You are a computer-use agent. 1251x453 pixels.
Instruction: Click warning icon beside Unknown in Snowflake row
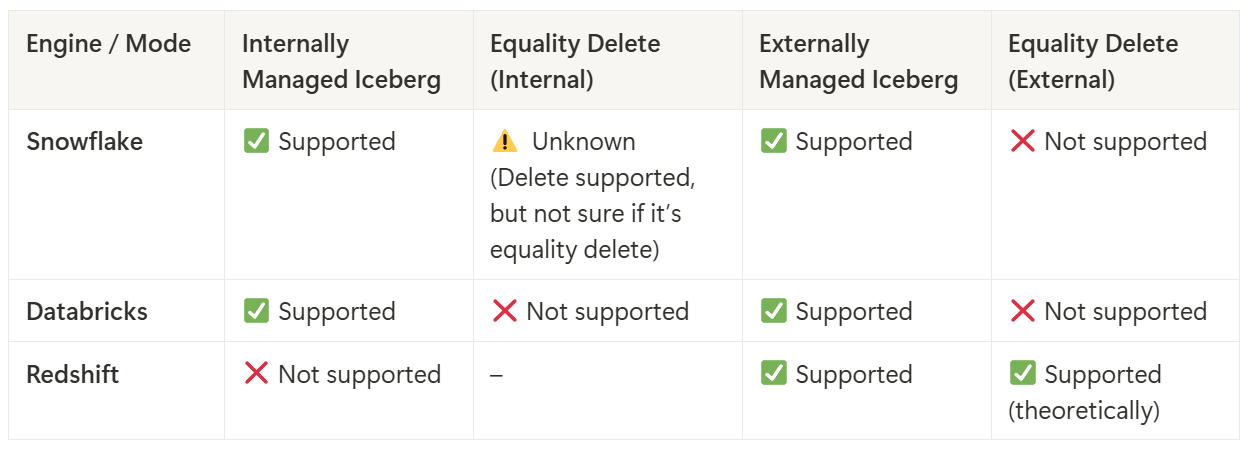click(505, 141)
